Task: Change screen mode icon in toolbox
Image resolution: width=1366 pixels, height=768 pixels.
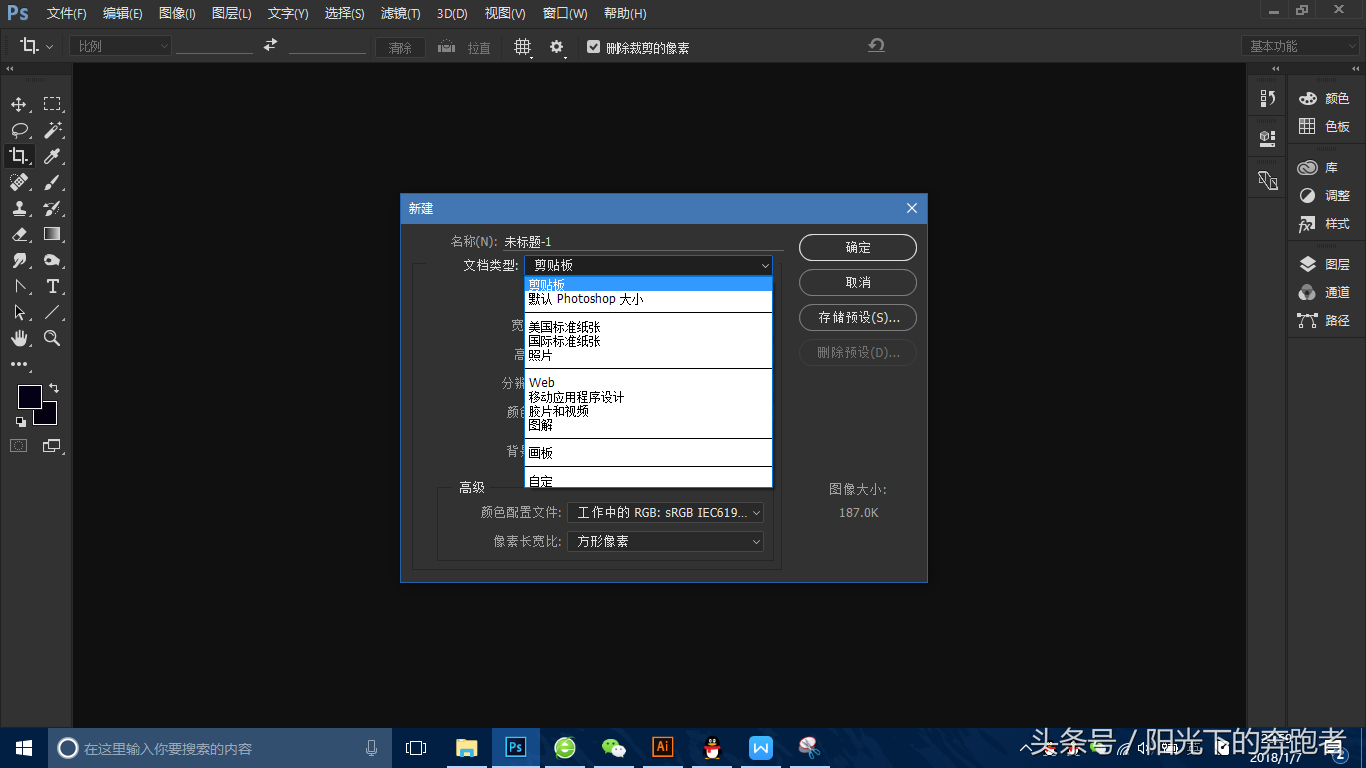Action: click(x=52, y=446)
